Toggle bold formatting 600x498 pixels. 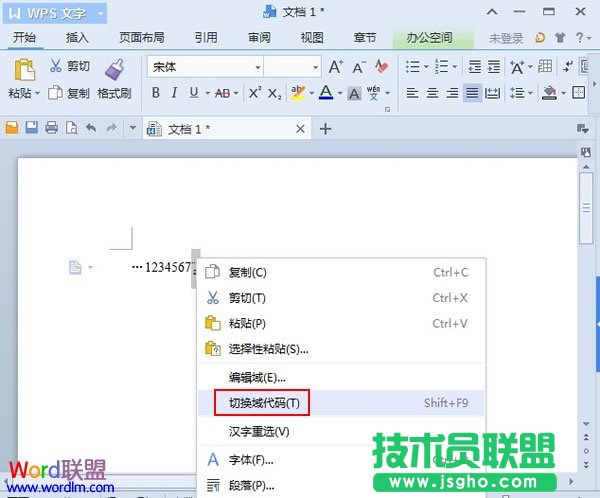point(156,93)
